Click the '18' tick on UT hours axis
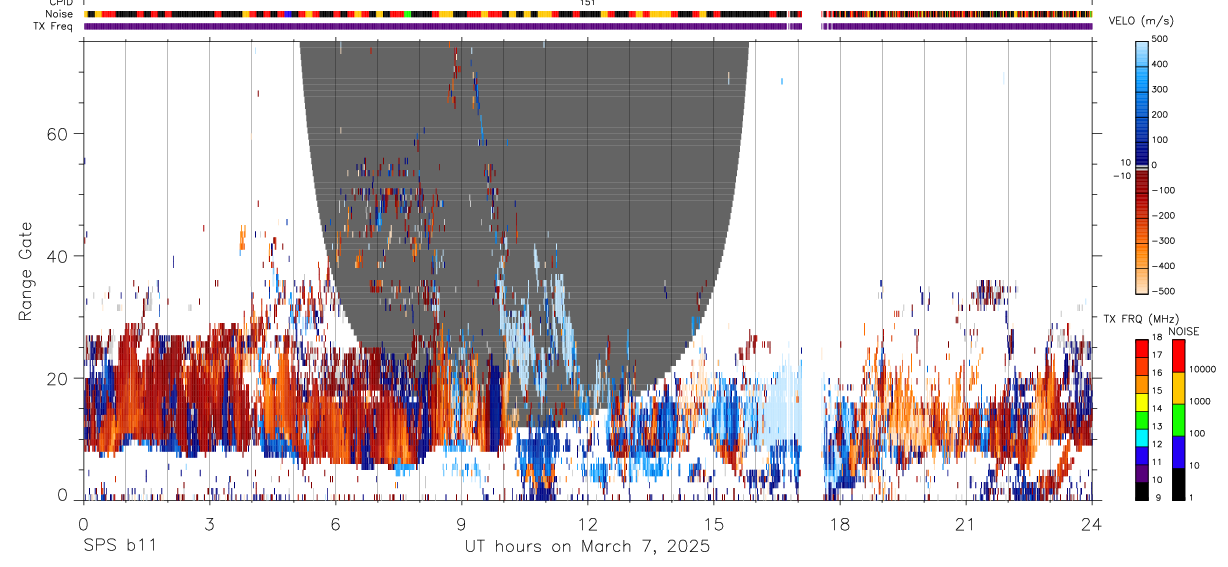1228x567 pixels. point(839,524)
